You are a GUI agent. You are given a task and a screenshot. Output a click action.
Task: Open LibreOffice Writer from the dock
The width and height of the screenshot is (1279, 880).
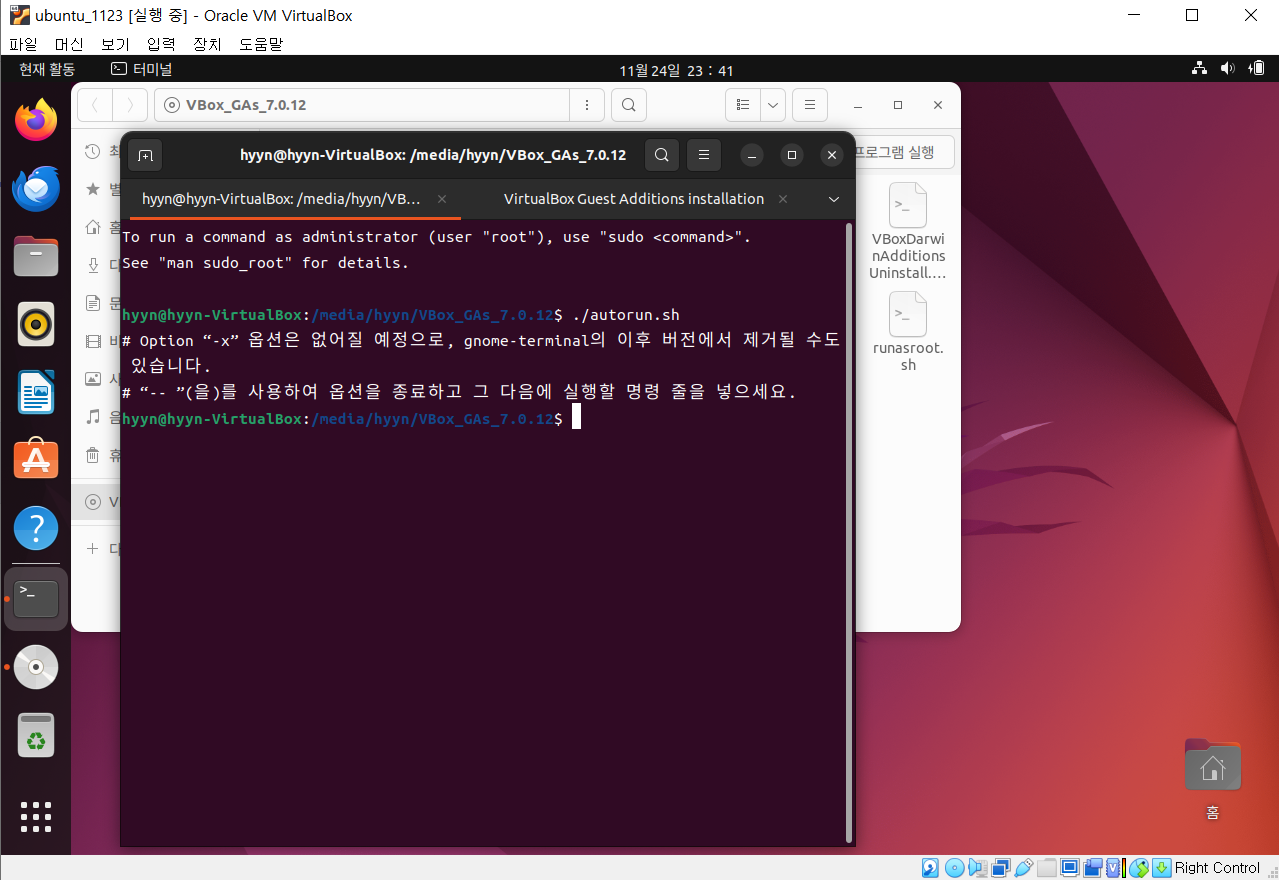(36, 392)
